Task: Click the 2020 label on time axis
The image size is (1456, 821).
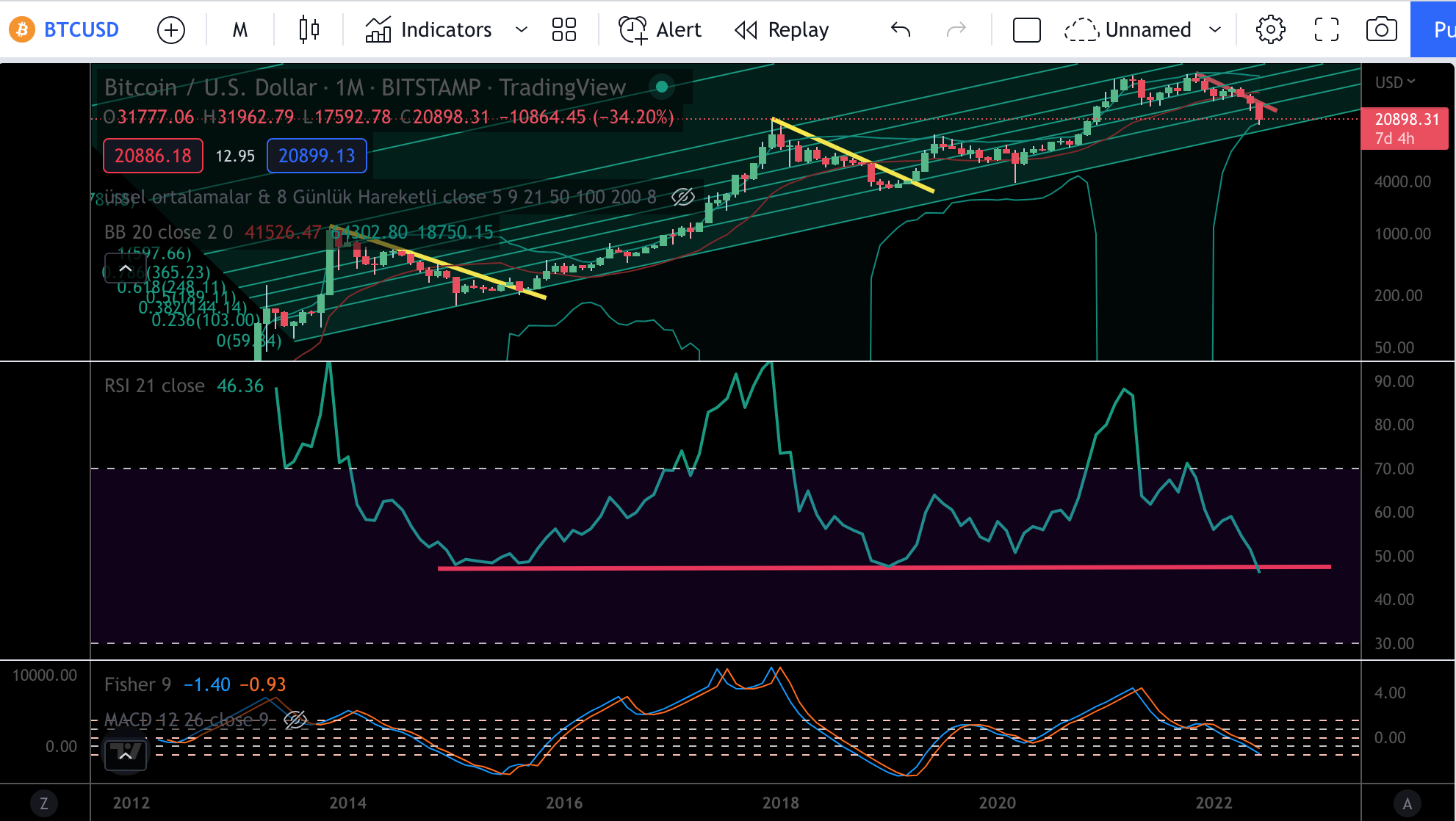Action: pos(998,803)
